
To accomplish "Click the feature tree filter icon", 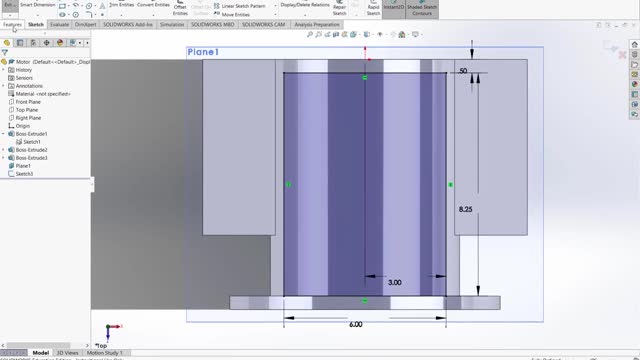I will [4, 53].
